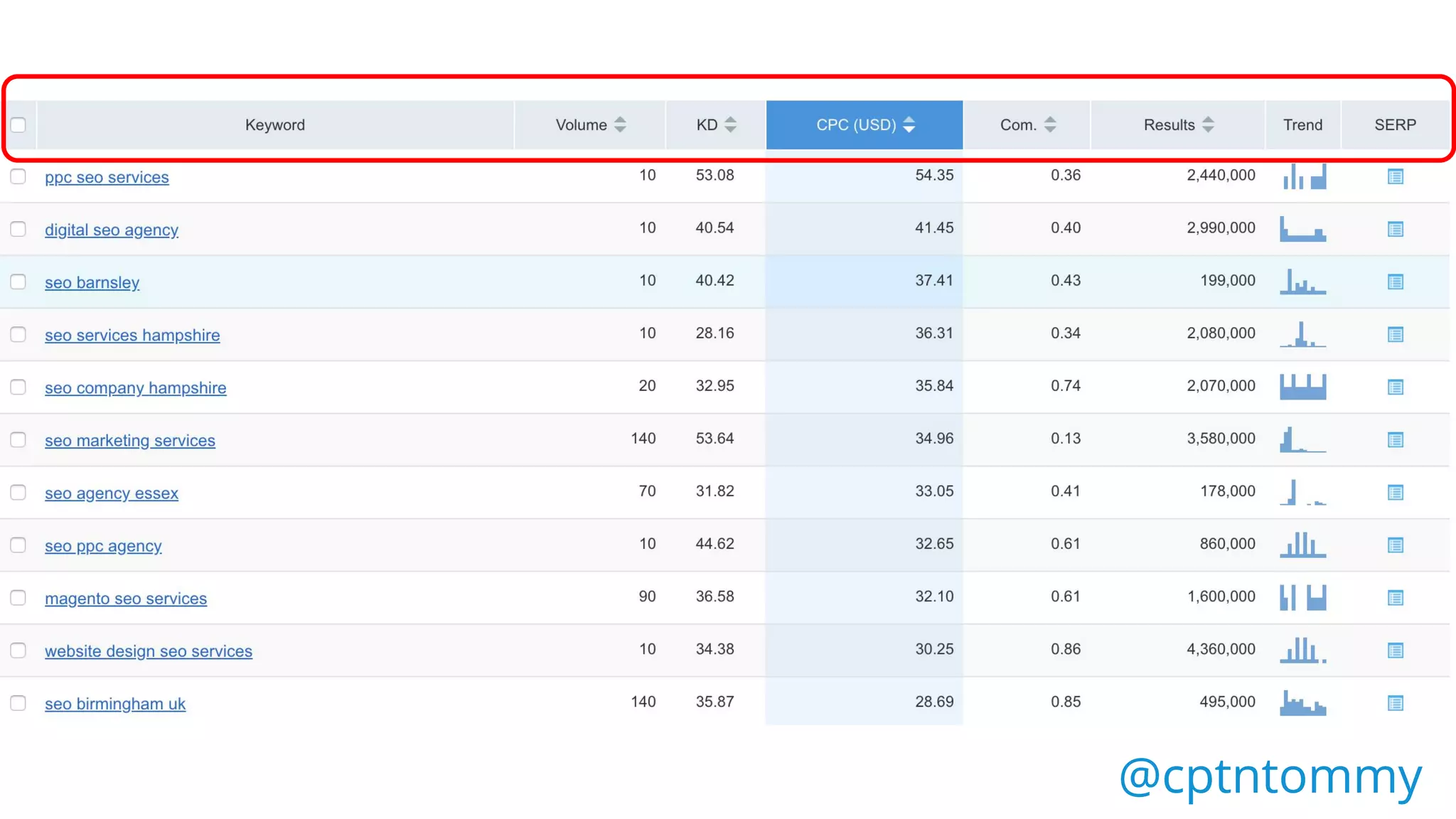Tick checkbox for seo services hampshire

(18, 334)
